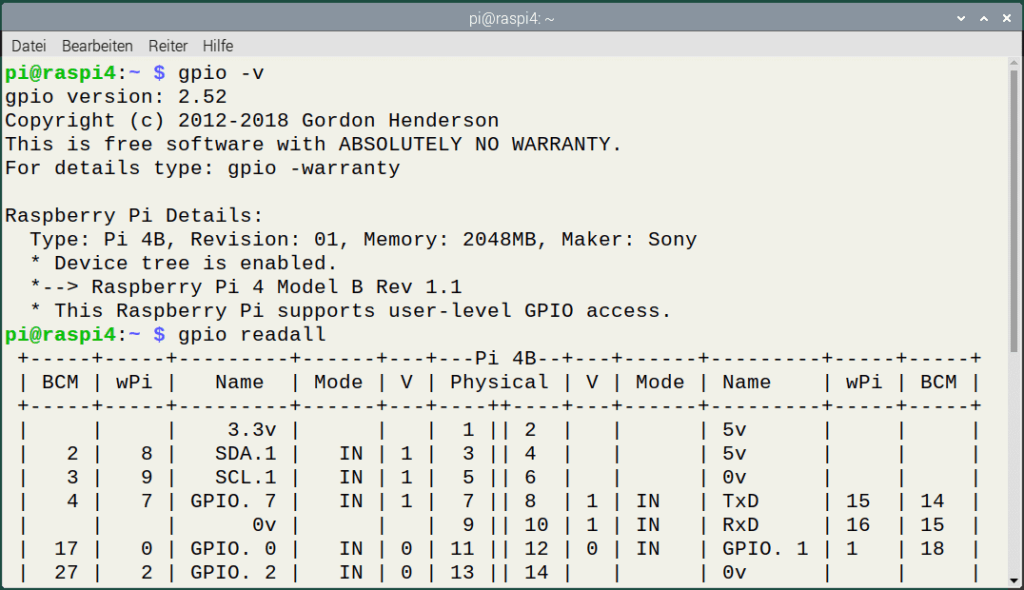This screenshot has width=1024, height=590.
Task: Click the 'Raspberry Pi 4 Model B Rev 1.1' line
Action: pyautogui.click(x=278, y=287)
